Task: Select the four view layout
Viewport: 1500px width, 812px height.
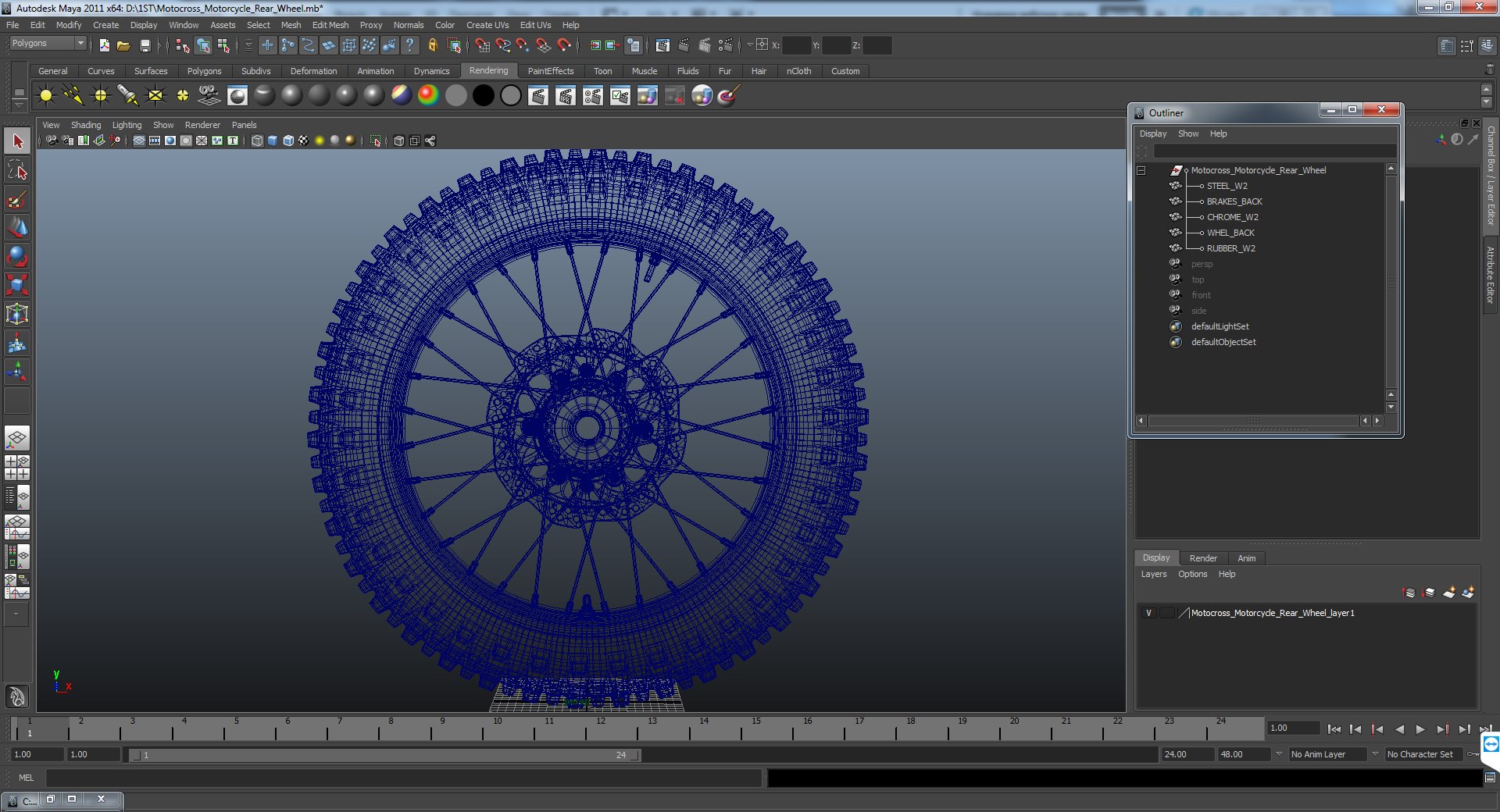Action: [17, 468]
